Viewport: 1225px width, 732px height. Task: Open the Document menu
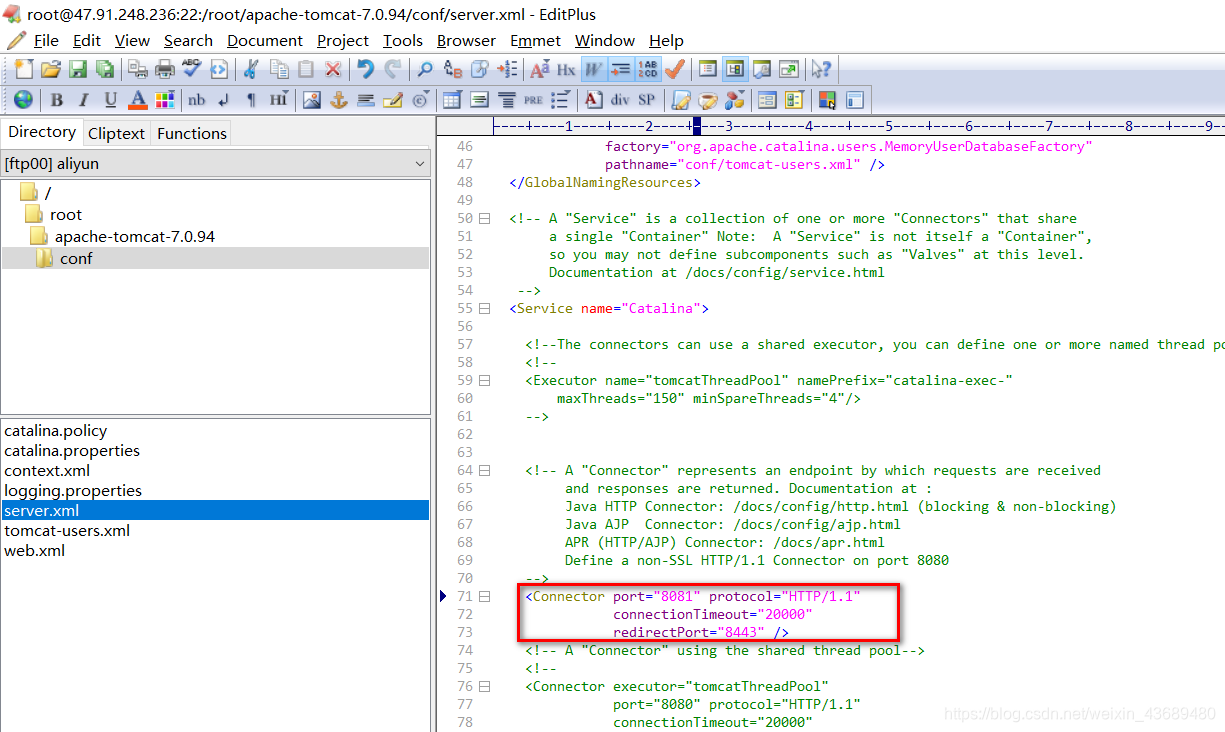pyautogui.click(x=265, y=40)
